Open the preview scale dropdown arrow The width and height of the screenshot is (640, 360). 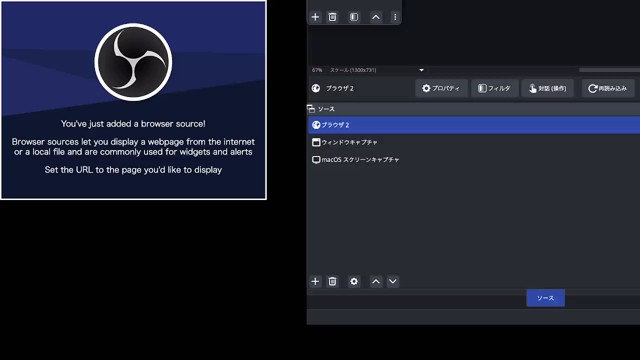click(421, 70)
